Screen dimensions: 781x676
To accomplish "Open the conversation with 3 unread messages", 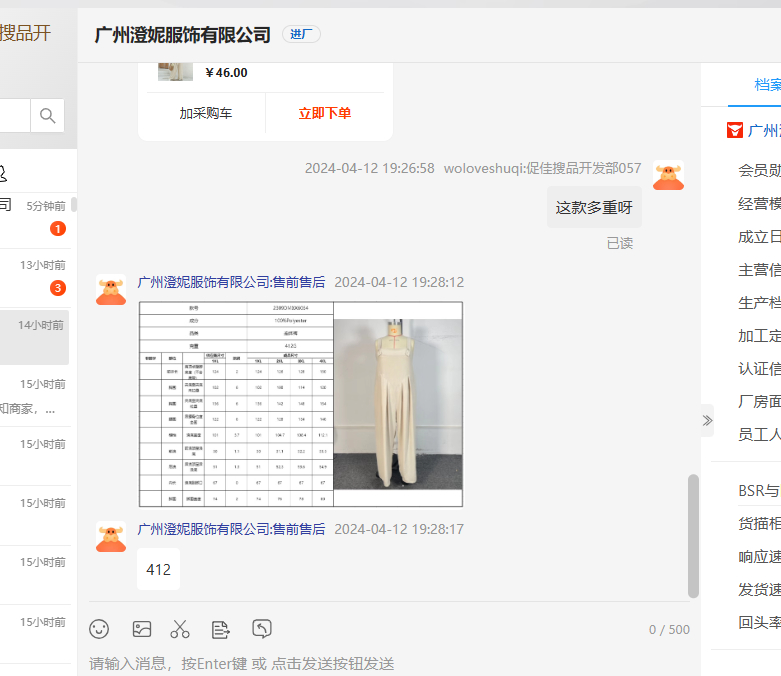I will [x=36, y=277].
